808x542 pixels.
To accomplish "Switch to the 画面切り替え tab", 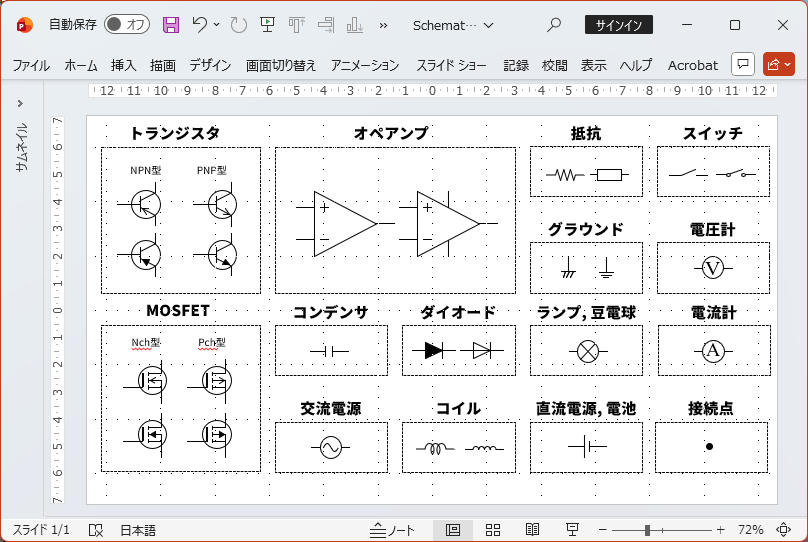I will click(281, 65).
